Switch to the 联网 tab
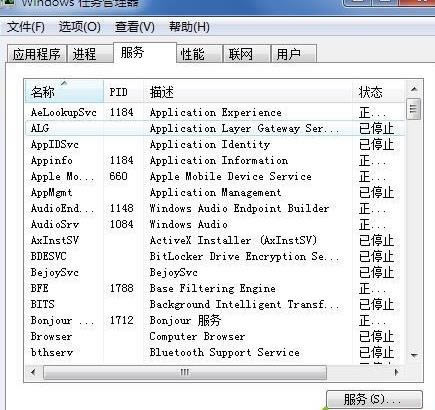The image size is (435, 410). [x=246, y=54]
